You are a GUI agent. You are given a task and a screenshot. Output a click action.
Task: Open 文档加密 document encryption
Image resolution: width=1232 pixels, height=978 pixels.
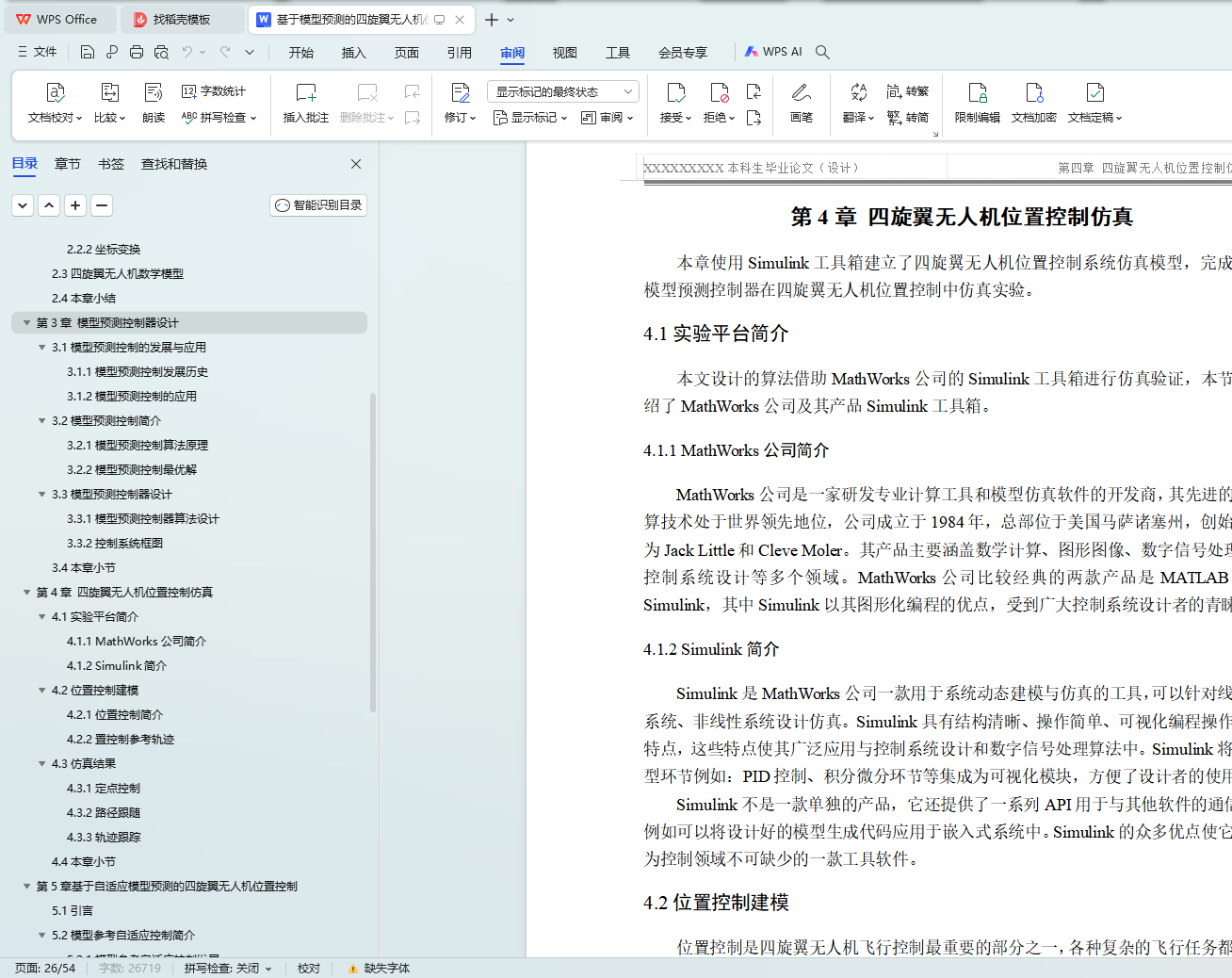point(1034,103)
